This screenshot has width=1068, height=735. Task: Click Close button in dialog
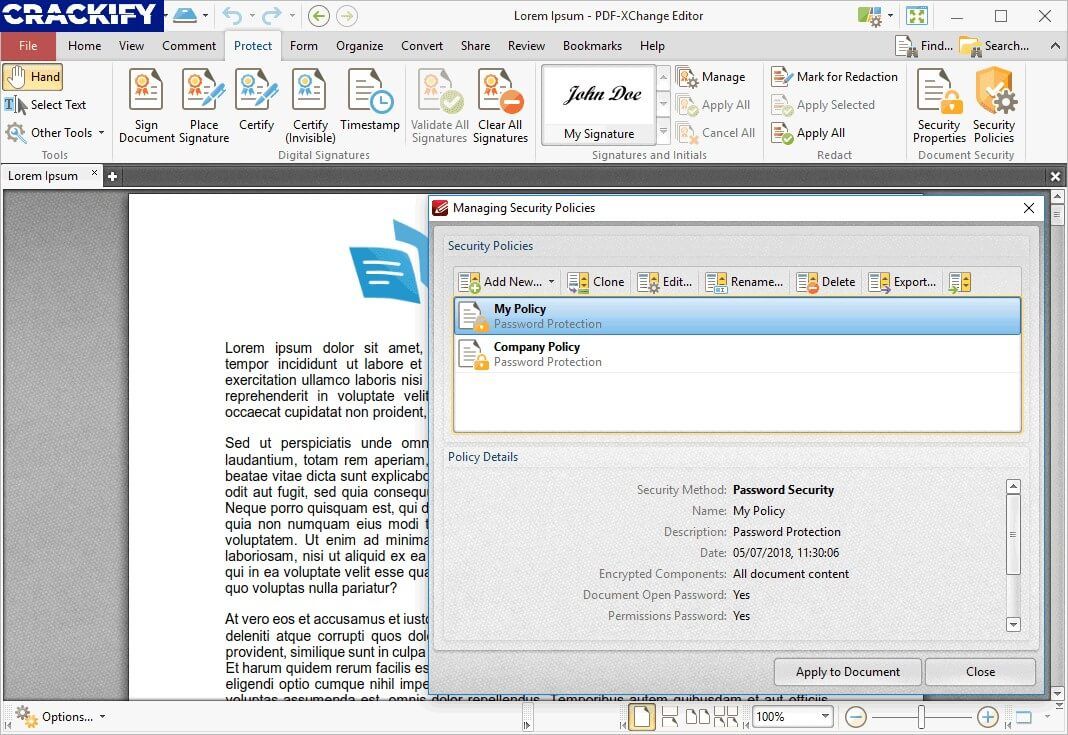[x=980, y=672]
